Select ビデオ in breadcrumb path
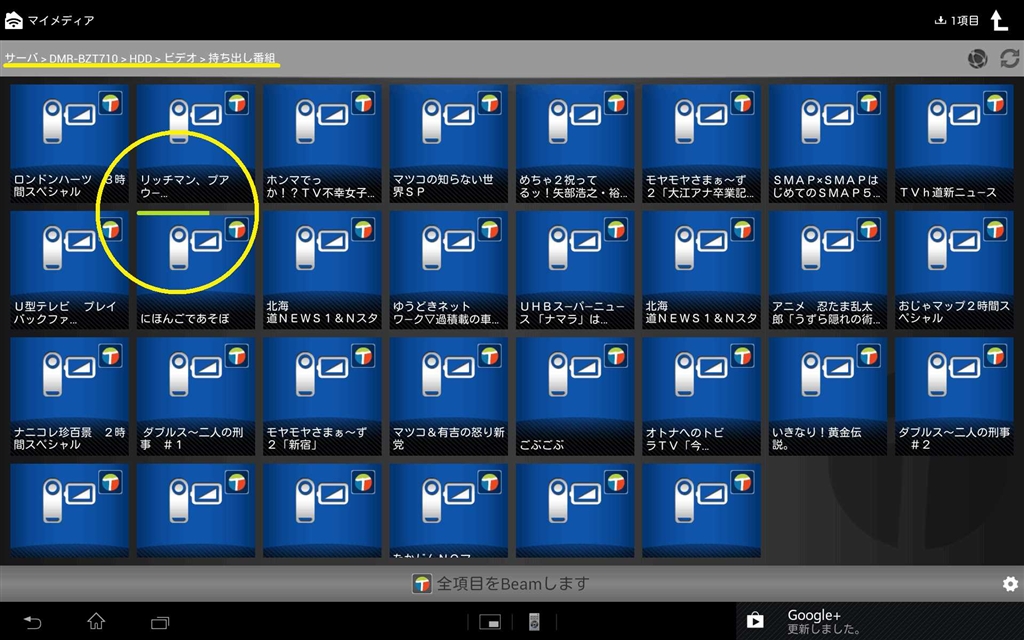 coord(180,58)
